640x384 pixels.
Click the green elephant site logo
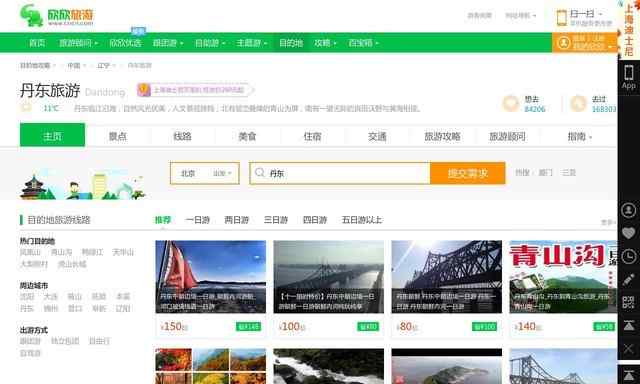click(x=31, y=16)
